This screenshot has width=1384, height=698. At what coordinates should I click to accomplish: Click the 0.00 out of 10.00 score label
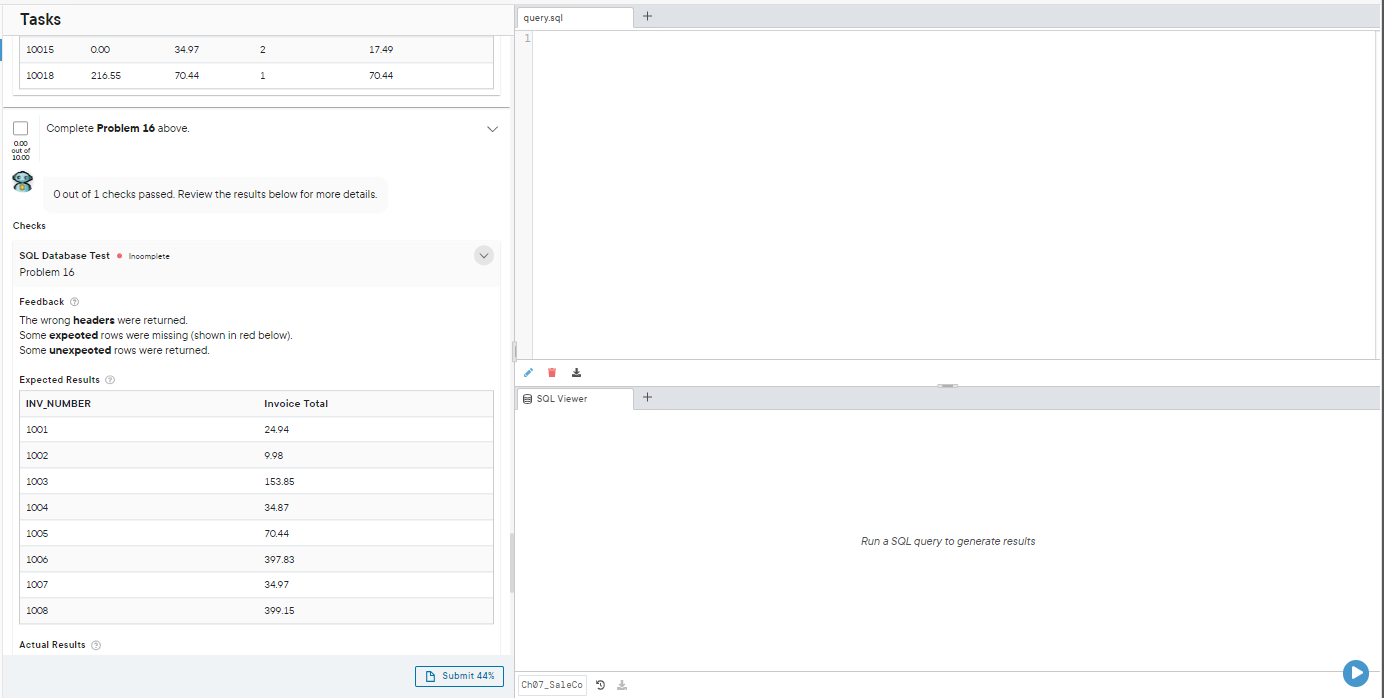[x=21, y=150]
